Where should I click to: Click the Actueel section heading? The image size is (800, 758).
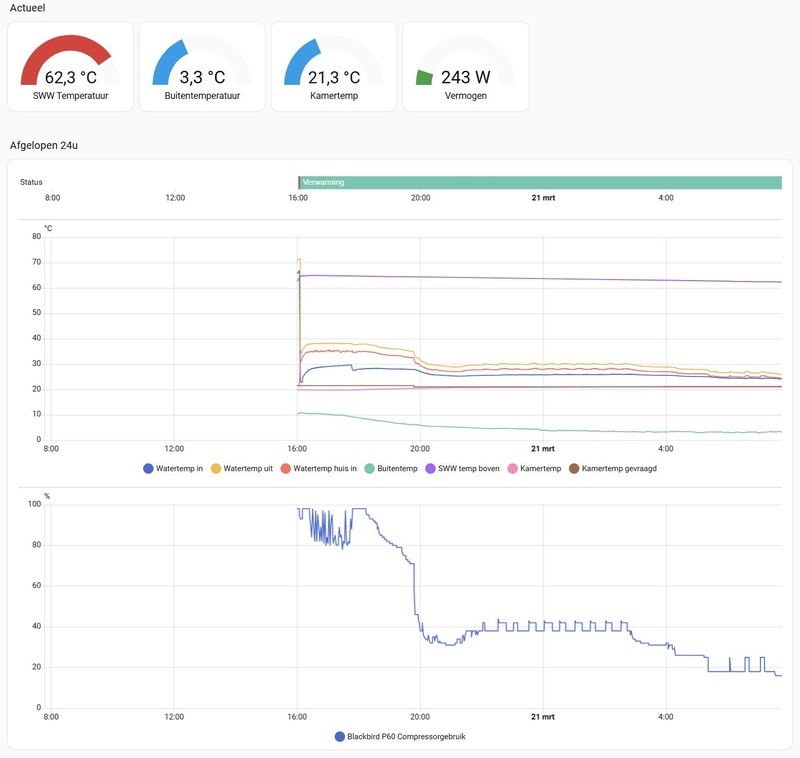[x=28, y=8]
